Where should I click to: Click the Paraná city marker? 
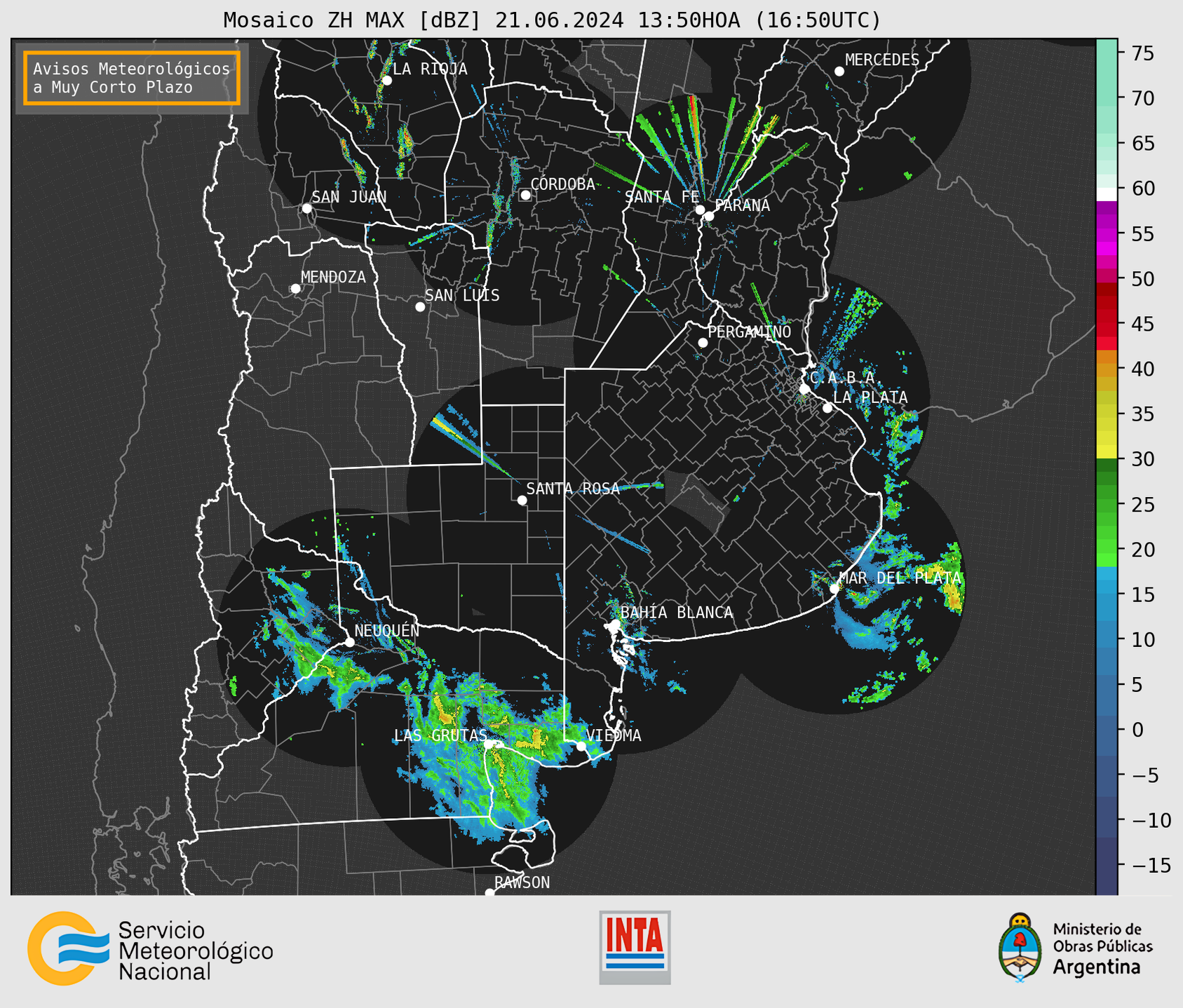click(709, 216)
